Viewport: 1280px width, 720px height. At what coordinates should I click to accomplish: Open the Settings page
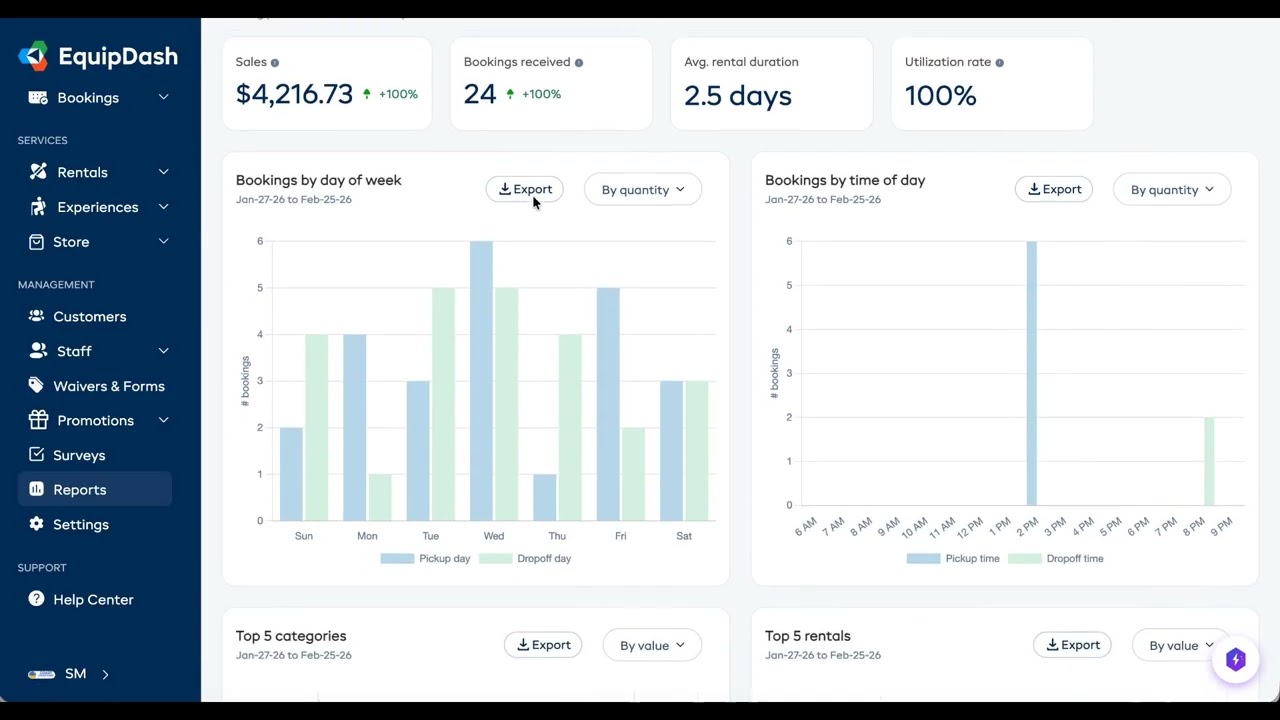click(81, 524)
